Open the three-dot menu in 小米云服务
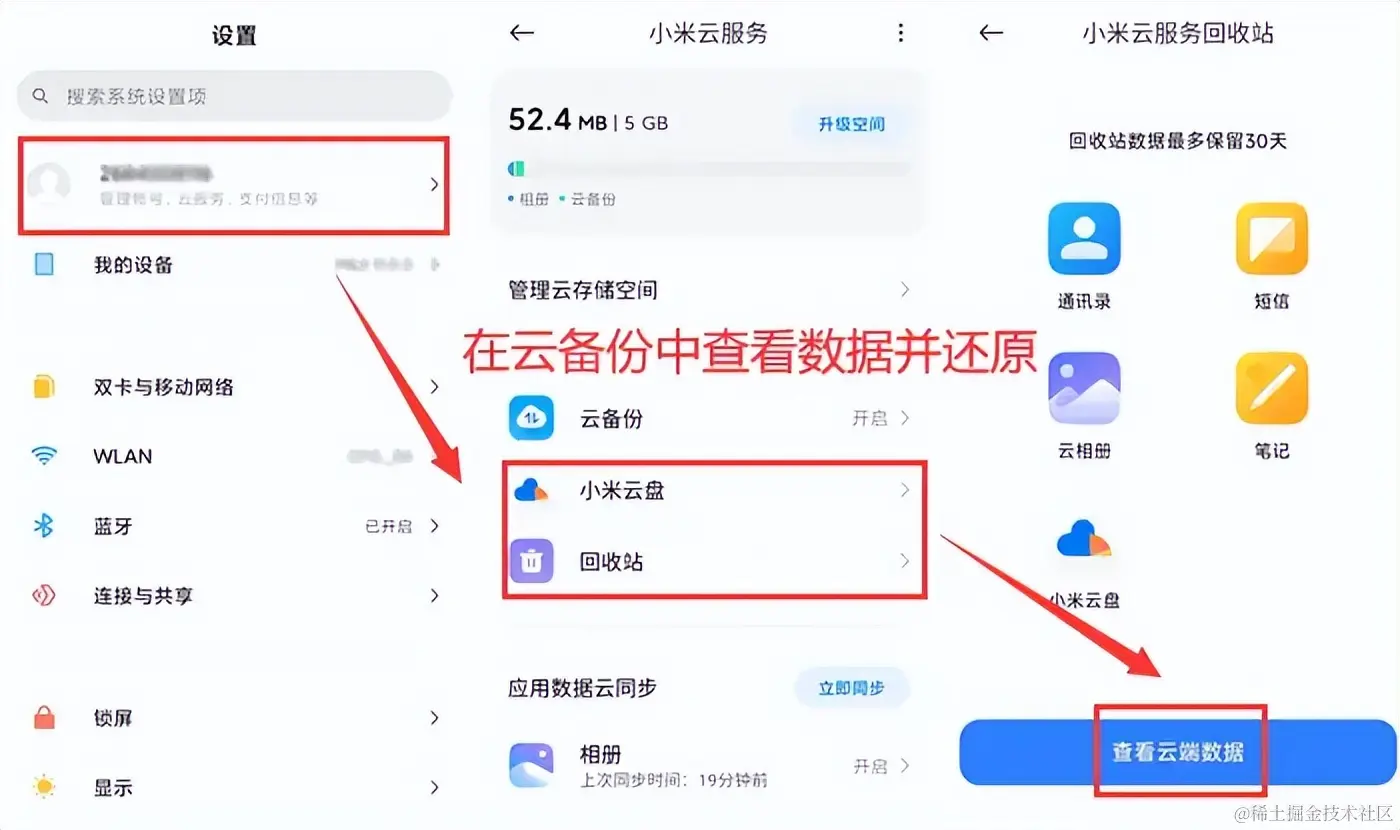This screenshot has width=1400, height=830. pos(900,33)
